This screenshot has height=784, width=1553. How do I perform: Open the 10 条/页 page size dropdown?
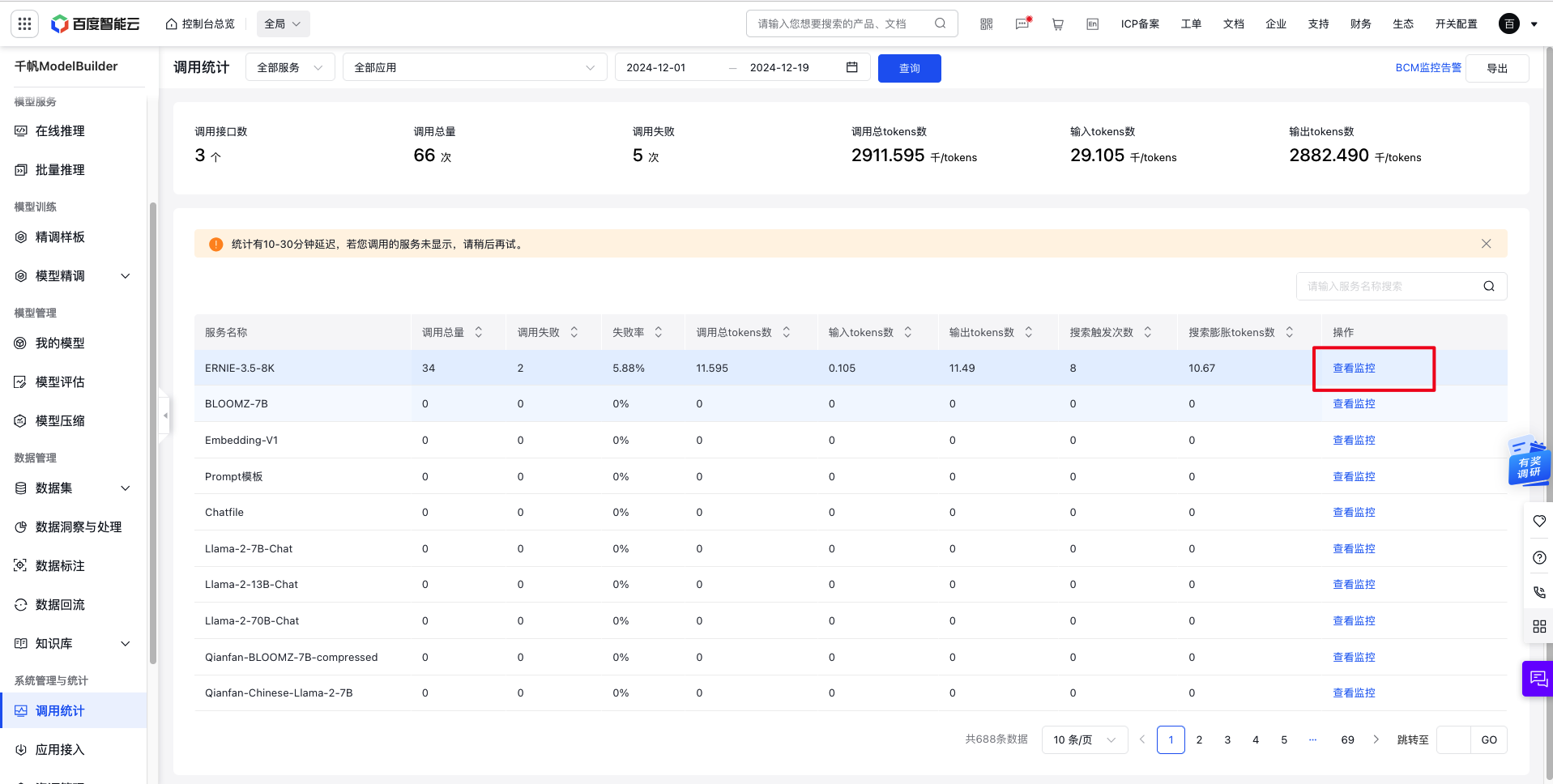(1085, 739)
